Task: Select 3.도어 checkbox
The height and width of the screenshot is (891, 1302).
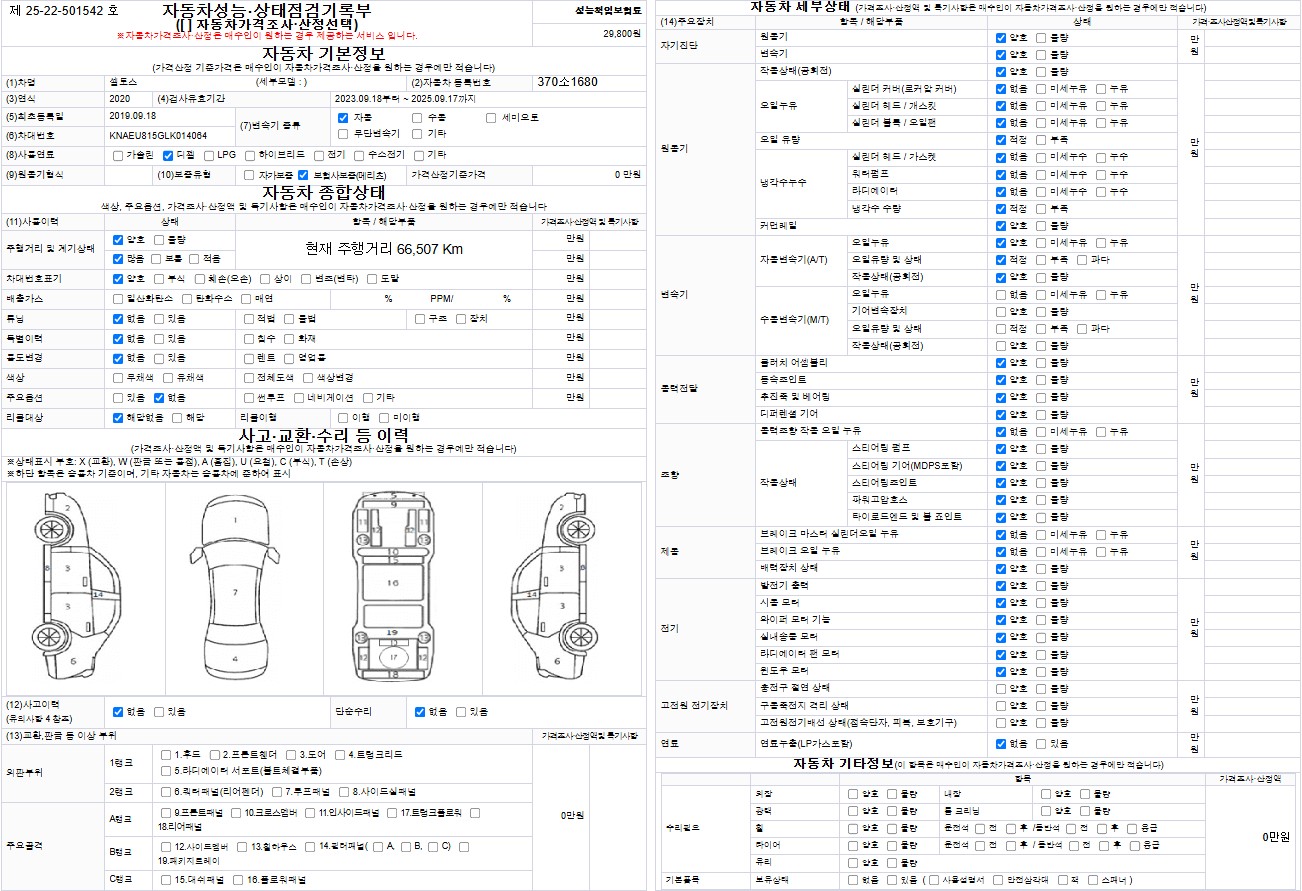Action: (x=291, y=754)
